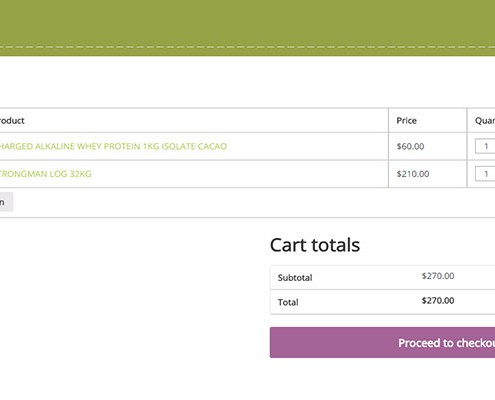Click the Subtotal label

tap(295, 278)
